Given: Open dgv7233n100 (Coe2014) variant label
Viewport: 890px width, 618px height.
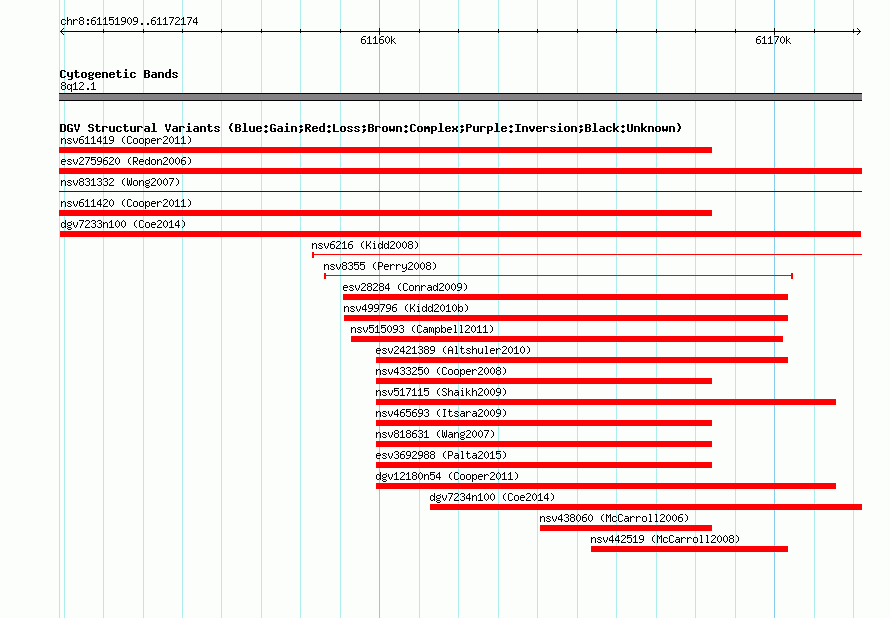Looking at the screenshot, I should tap(123, 224).
